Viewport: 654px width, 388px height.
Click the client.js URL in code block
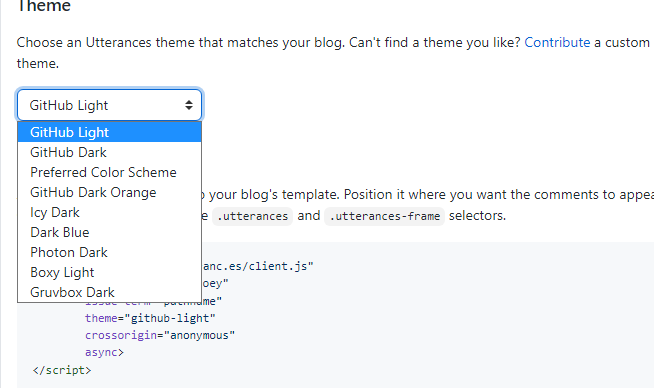click(258, 266)
